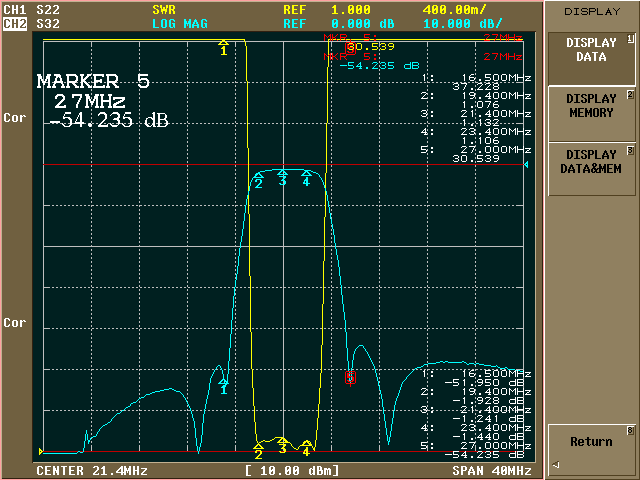640x480 pixels.
Task: Select the highlighted CH2 channel indicator
Action: [x=14, y=22]
